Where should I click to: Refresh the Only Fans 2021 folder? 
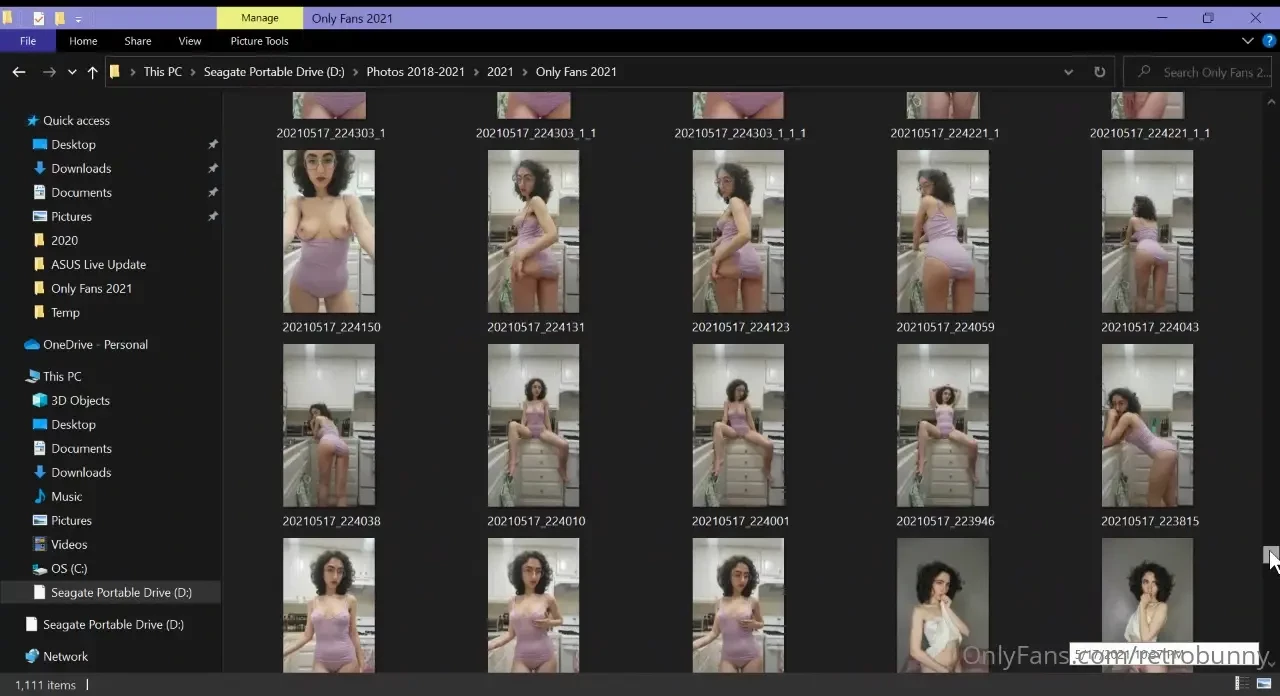1099,72
